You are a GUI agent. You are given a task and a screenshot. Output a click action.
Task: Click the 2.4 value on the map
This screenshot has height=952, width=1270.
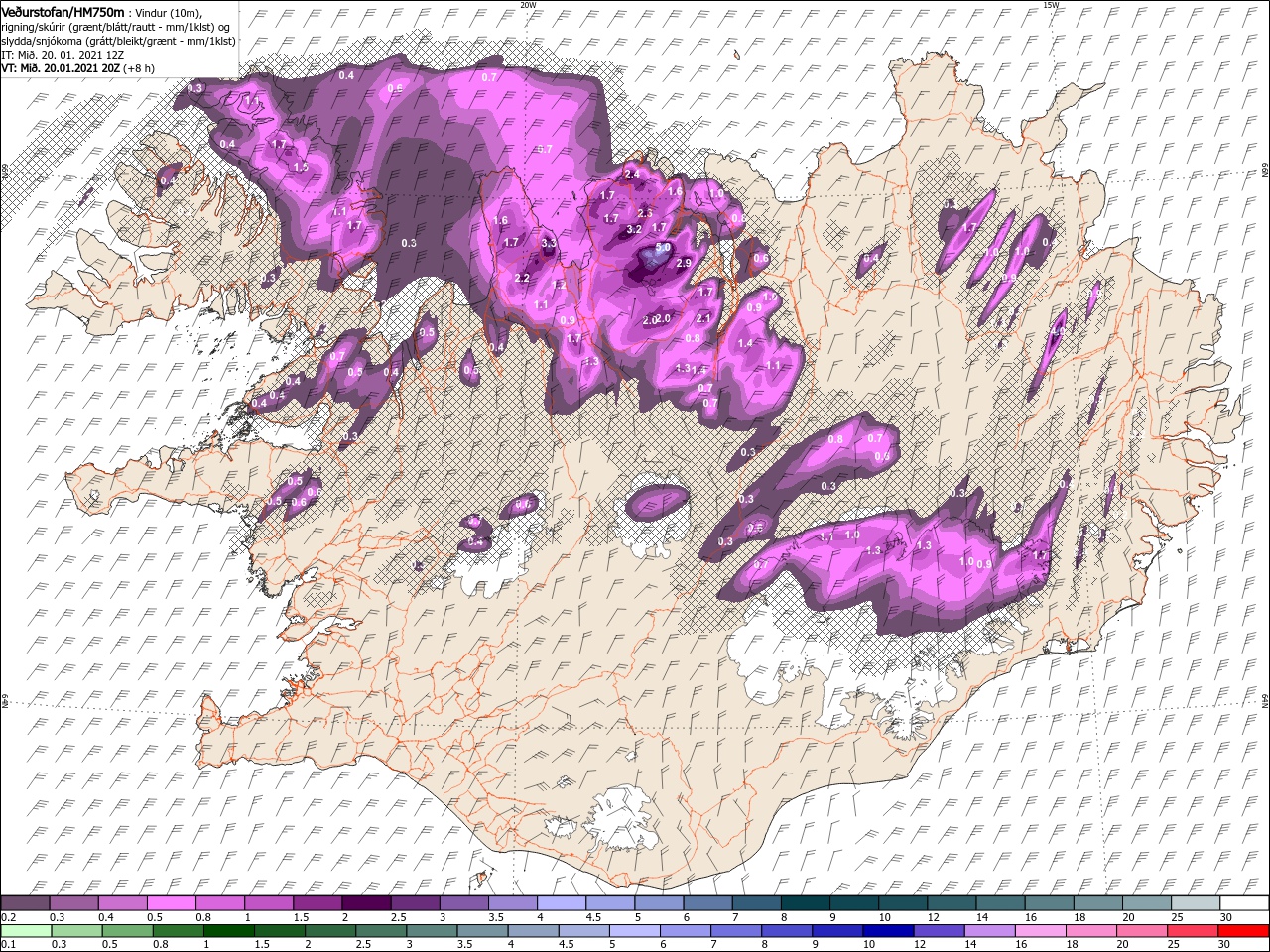632,174
